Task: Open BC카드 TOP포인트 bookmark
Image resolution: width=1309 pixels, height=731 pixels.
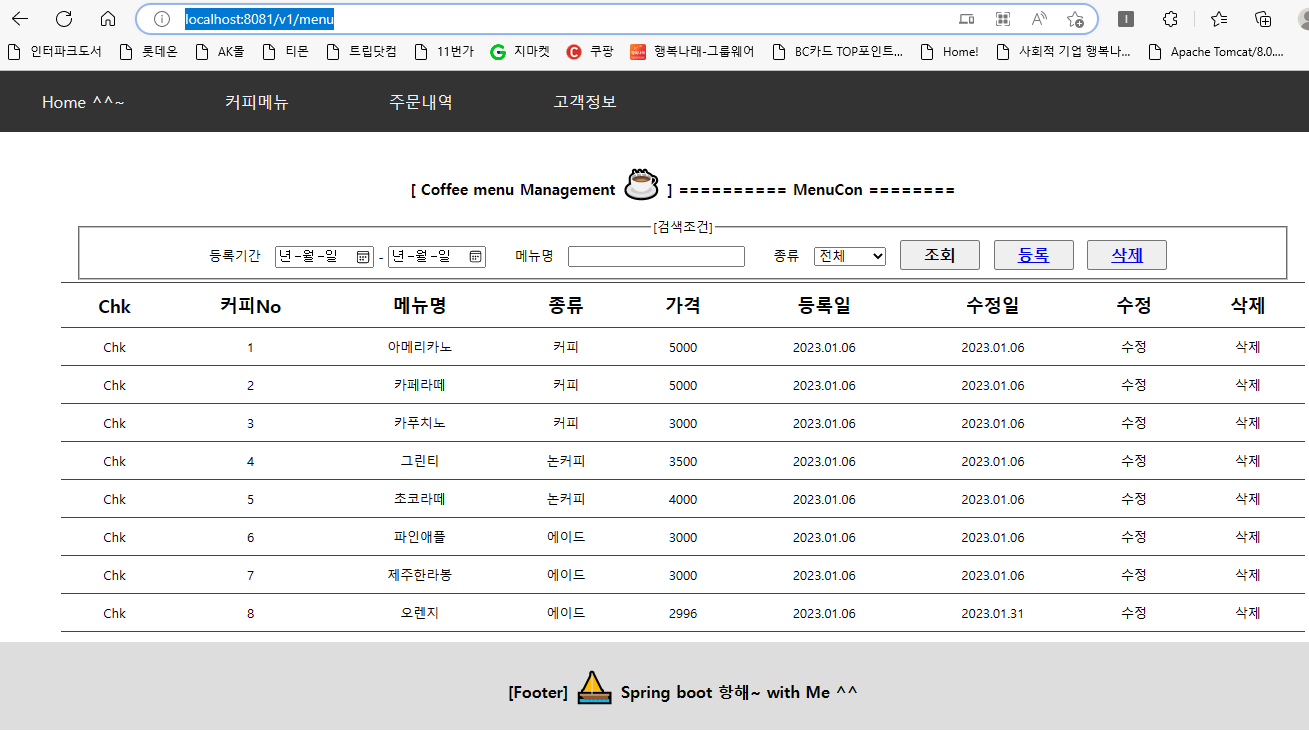Action: 838,52
